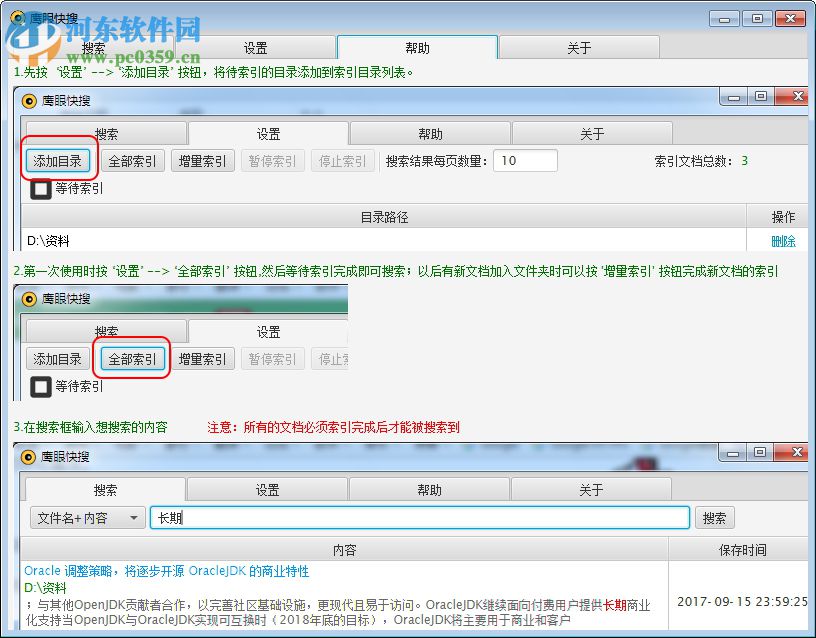The image size is (816, 638).
Task: Click the 停止索引 stop index button
Action: (342, 160)
